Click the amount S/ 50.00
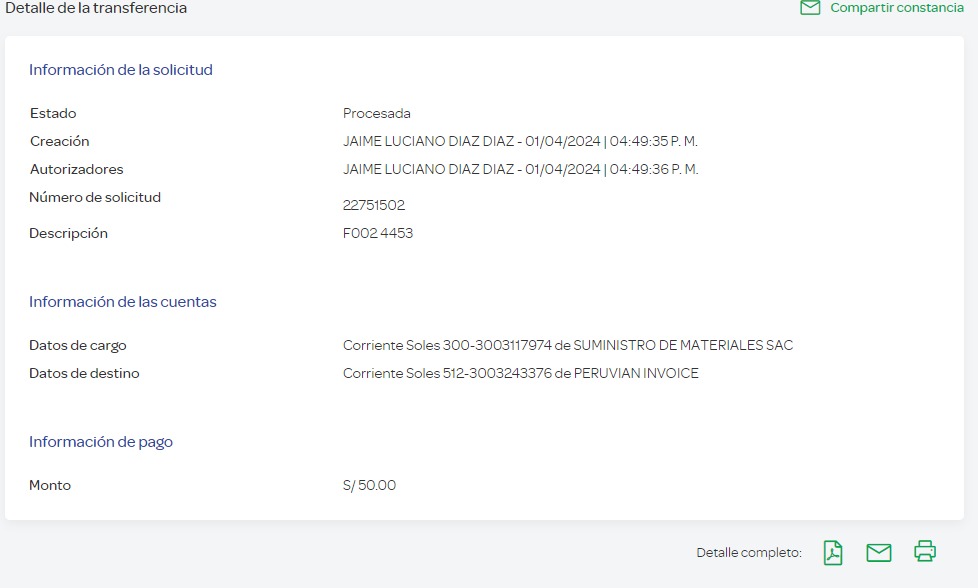 click(369, 486)
